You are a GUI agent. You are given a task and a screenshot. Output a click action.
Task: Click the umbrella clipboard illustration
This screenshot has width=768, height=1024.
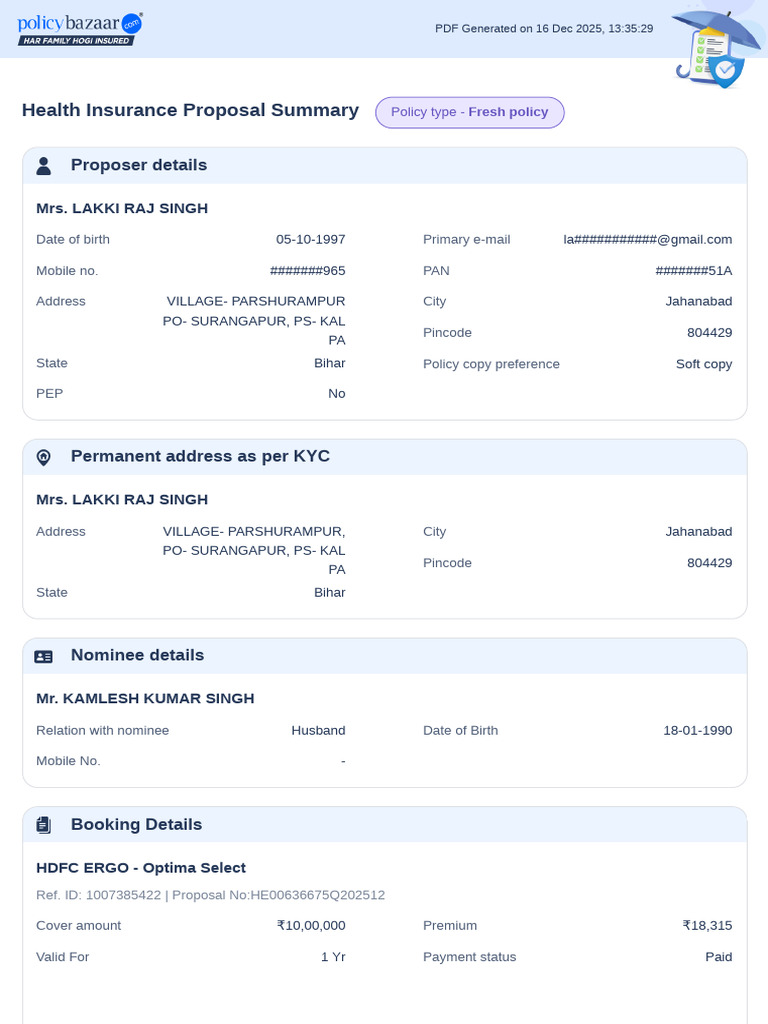[x=714, y=46]
